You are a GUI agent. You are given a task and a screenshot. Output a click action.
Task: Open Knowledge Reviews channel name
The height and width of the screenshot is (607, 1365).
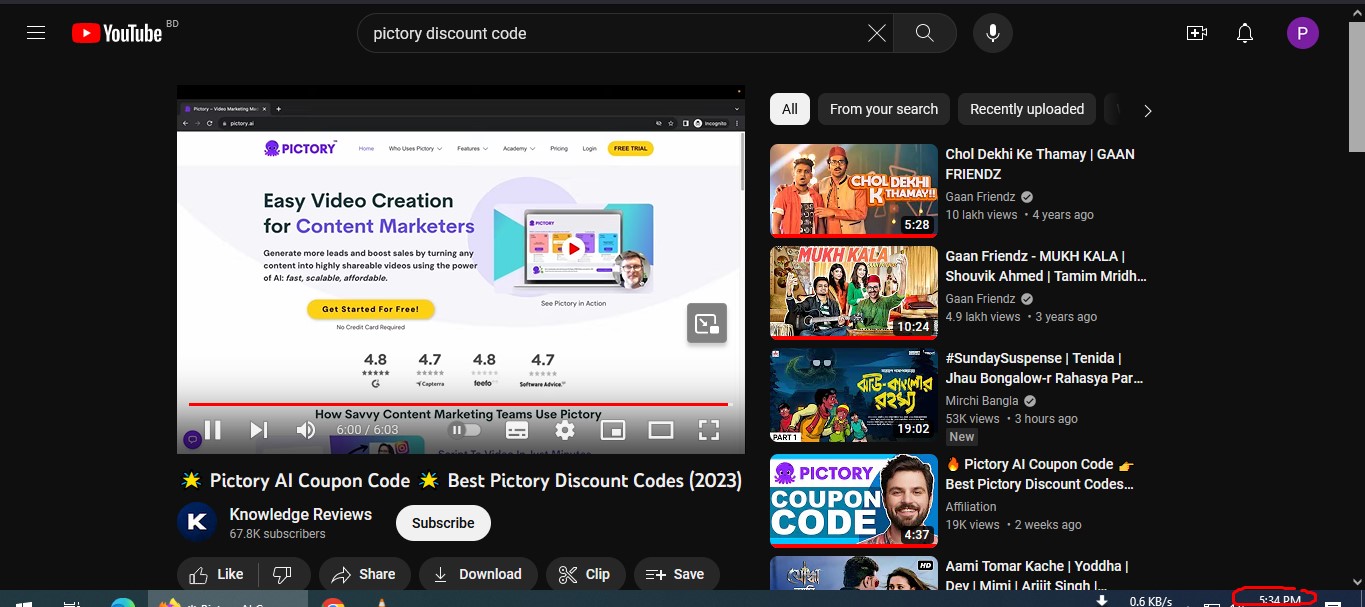pos(301,514)
